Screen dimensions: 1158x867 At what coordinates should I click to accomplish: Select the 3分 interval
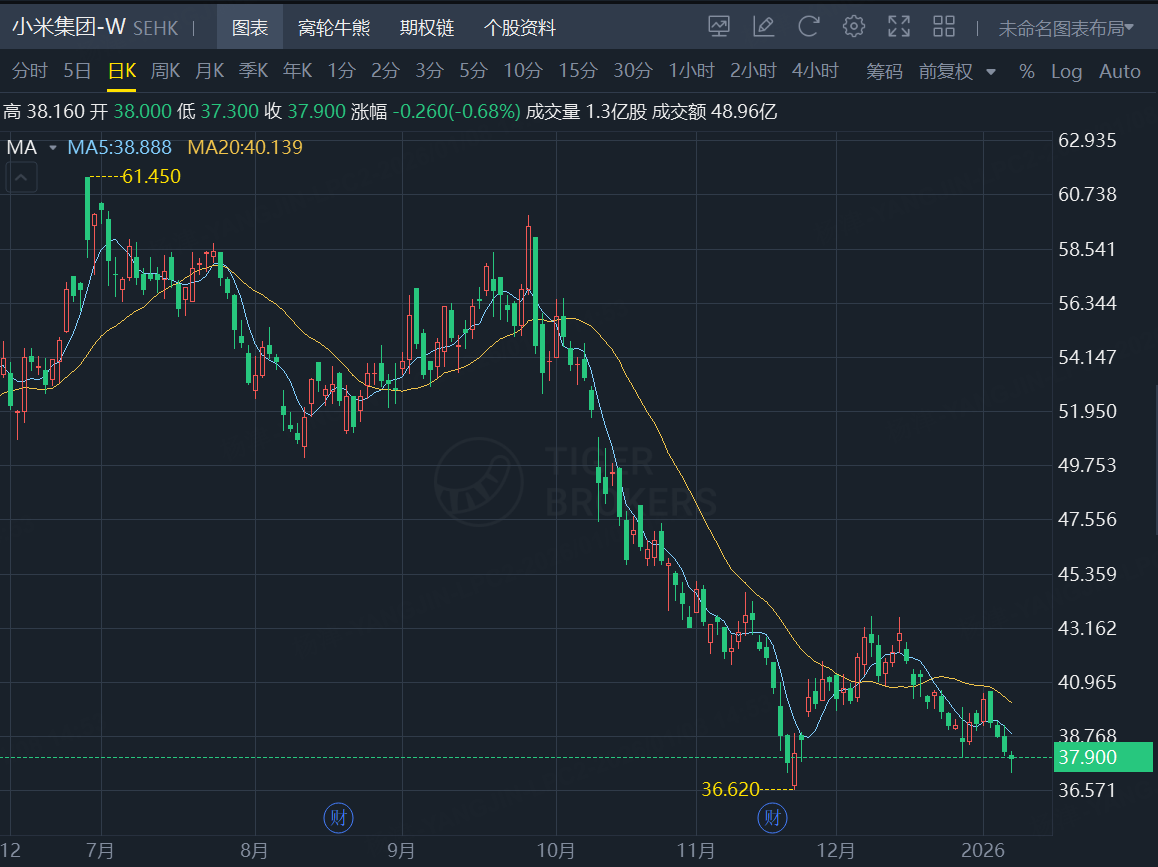[x=429, y=71]
